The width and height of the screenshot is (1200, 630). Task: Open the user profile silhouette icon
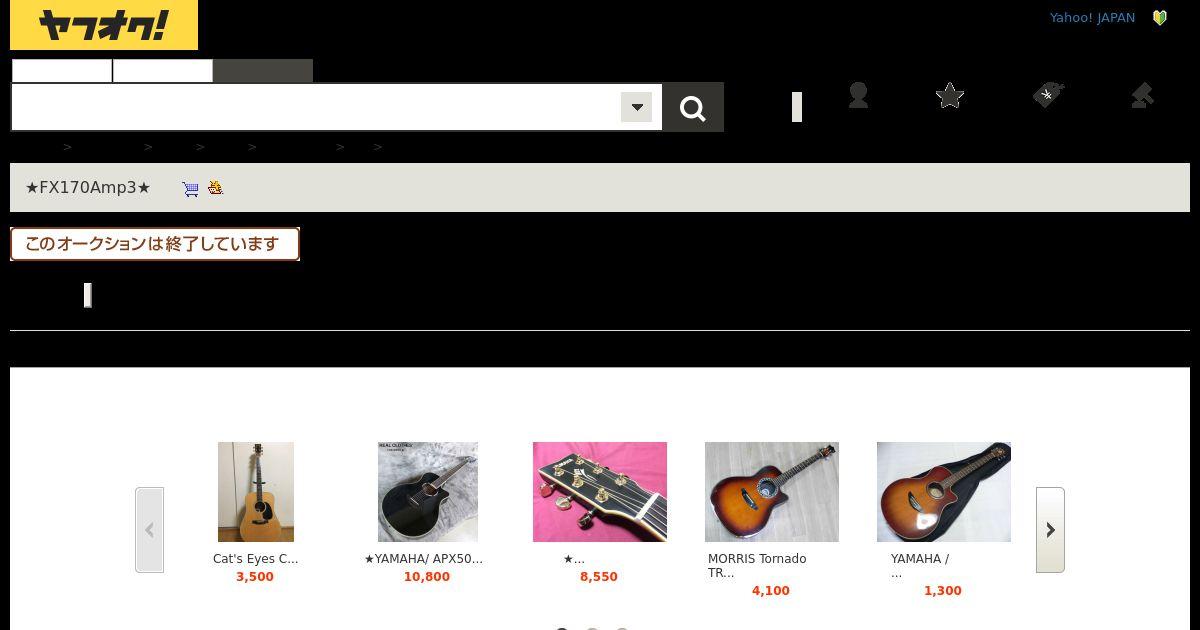[x=858, y=95]
